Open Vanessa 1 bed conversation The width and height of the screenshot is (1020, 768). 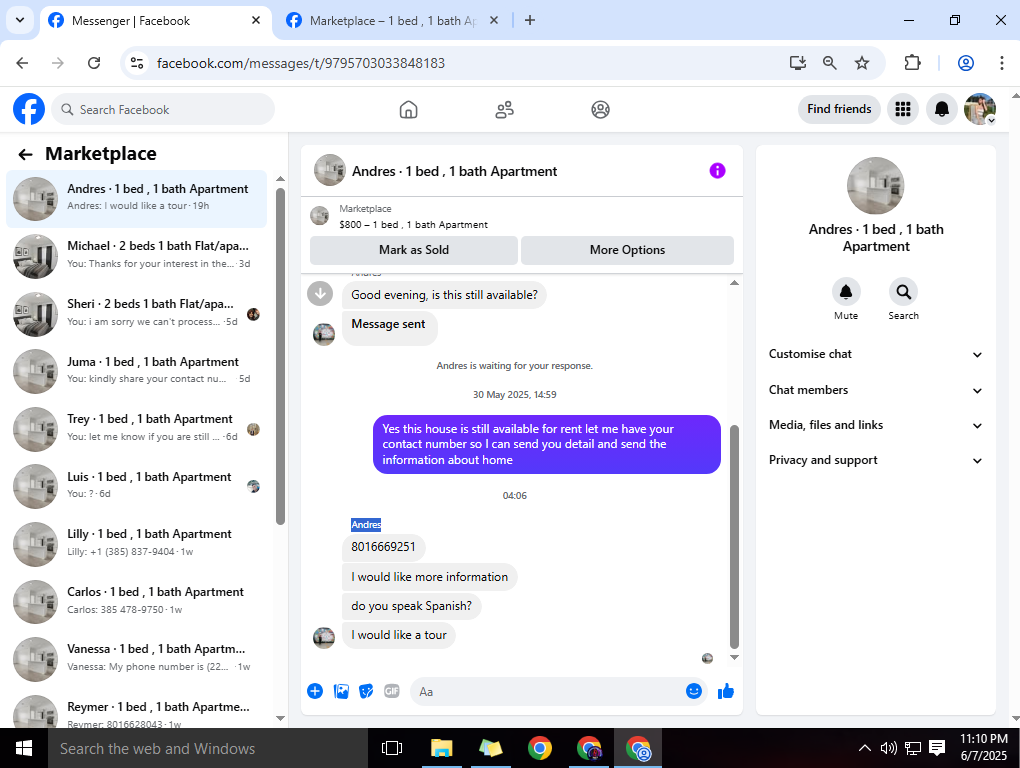pos(137,659)
